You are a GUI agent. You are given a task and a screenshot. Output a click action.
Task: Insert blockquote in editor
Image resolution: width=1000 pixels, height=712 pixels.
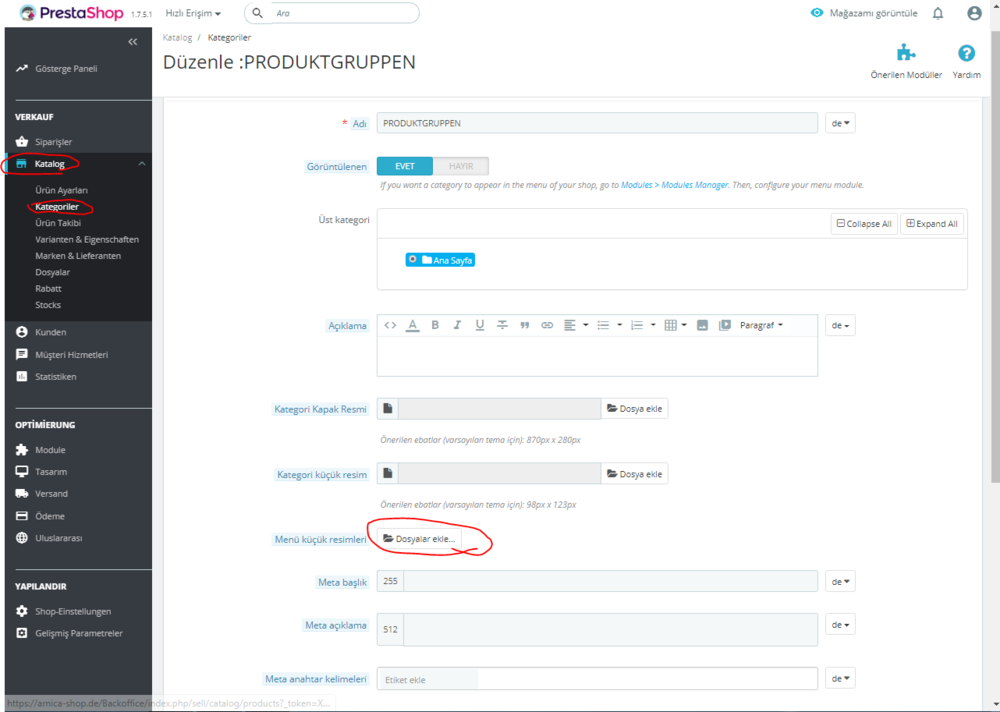(x=524, y=325)
